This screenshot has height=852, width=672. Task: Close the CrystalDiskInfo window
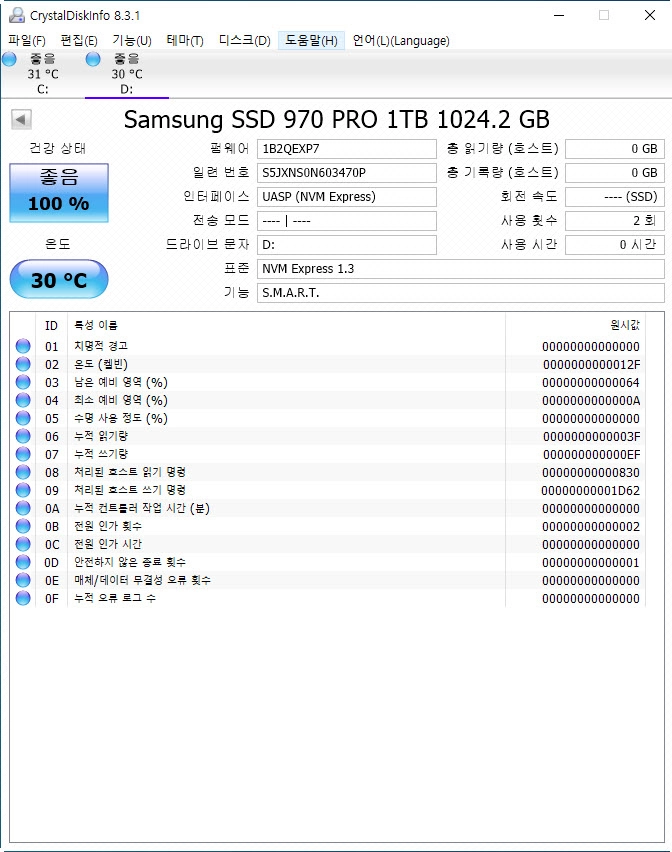650,15
